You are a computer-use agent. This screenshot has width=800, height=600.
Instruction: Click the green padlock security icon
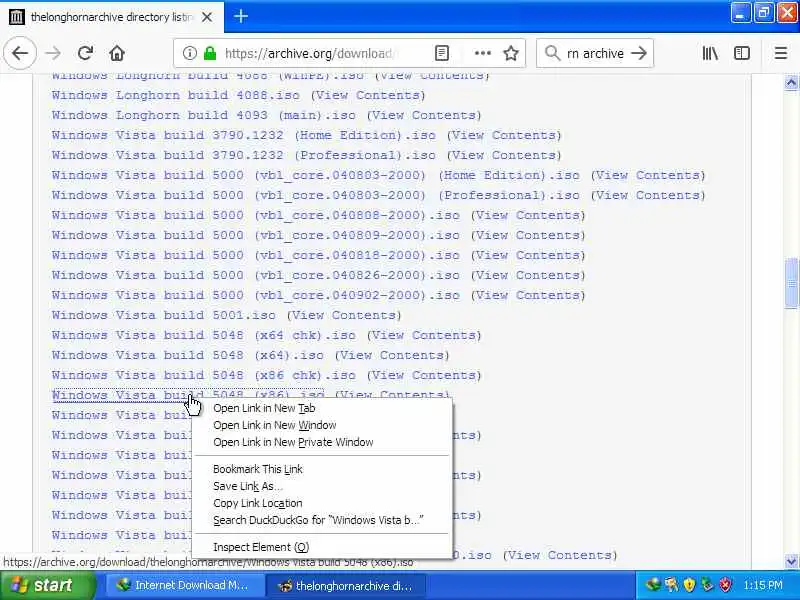point(210,53)
